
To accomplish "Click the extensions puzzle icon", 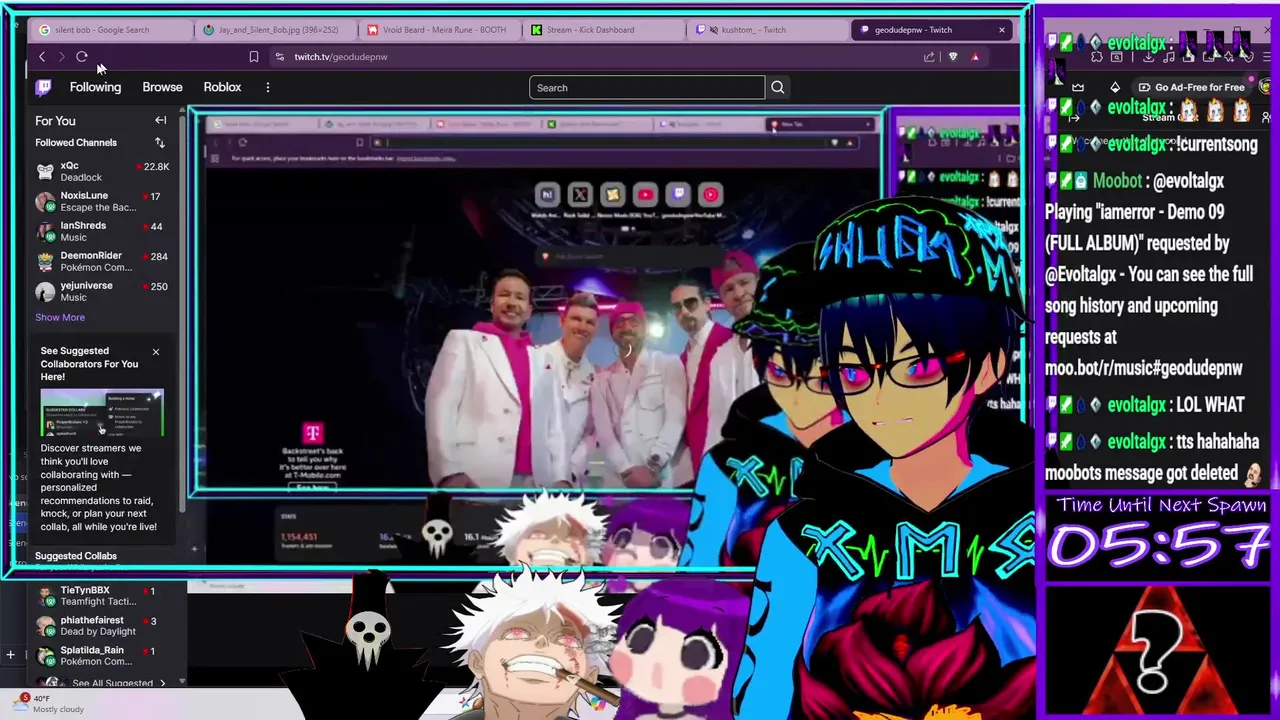I will [1097, 57].
